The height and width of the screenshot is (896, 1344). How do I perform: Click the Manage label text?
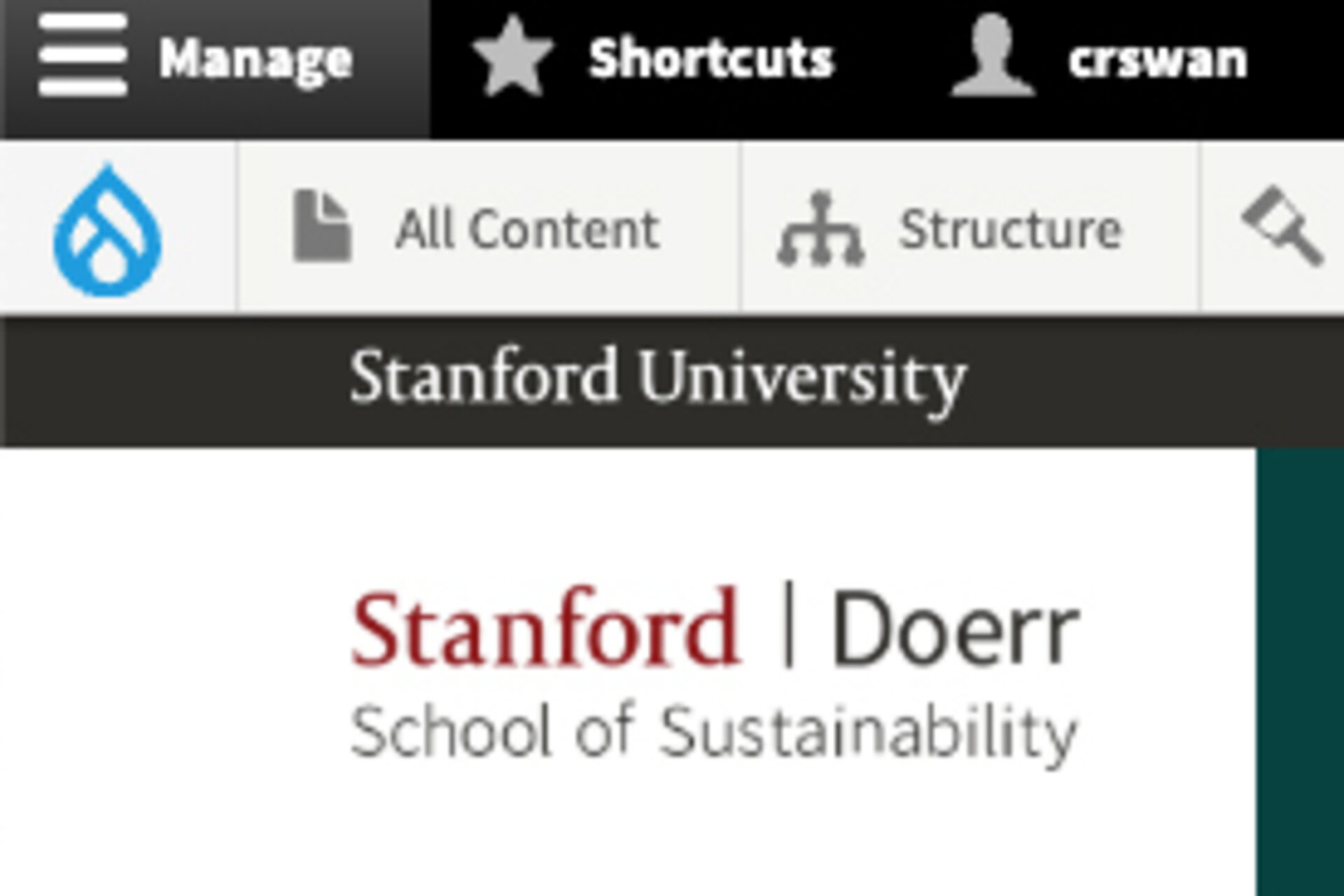(255, 60)
